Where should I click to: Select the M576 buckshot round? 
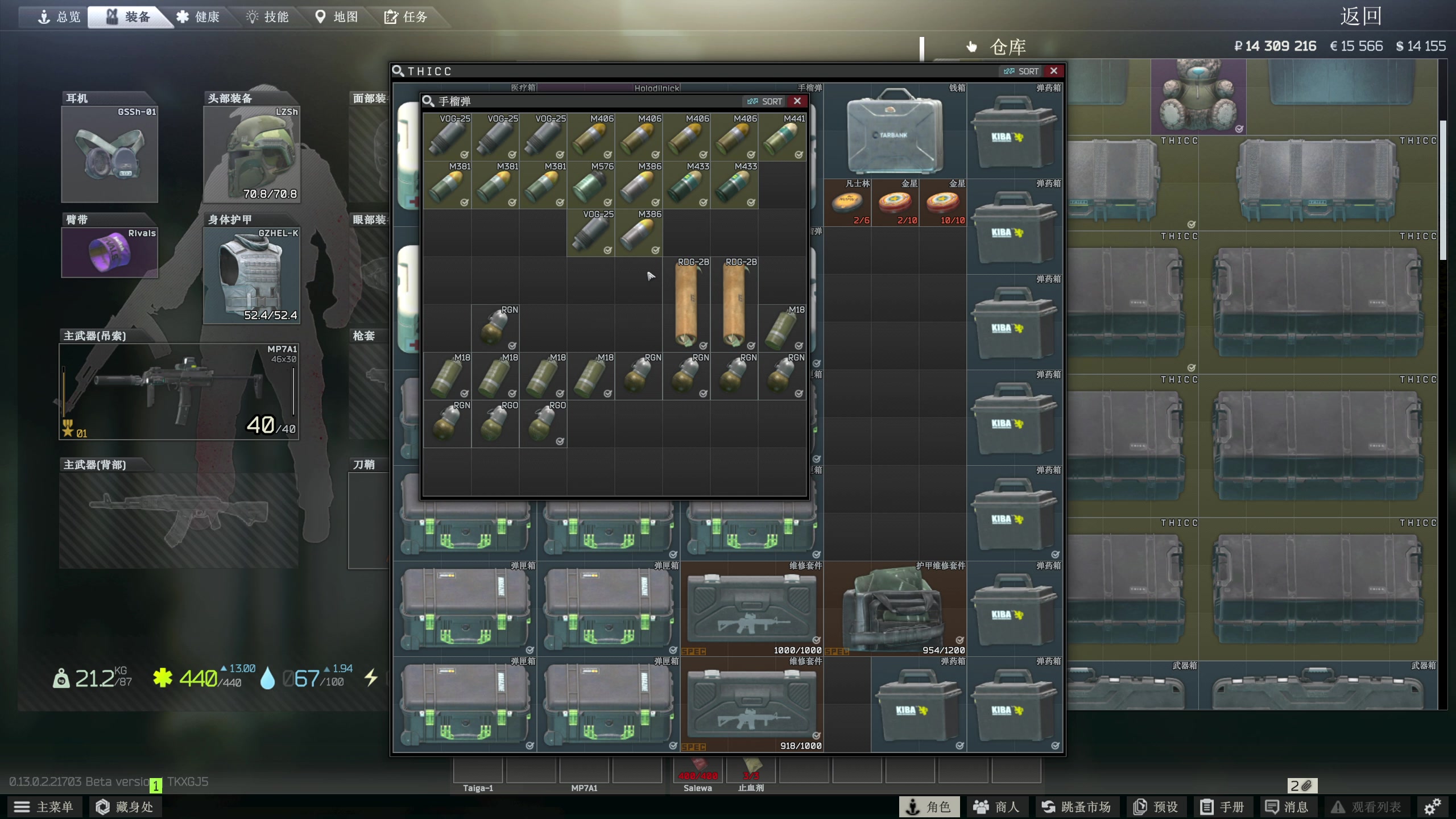tap(591, 185)
